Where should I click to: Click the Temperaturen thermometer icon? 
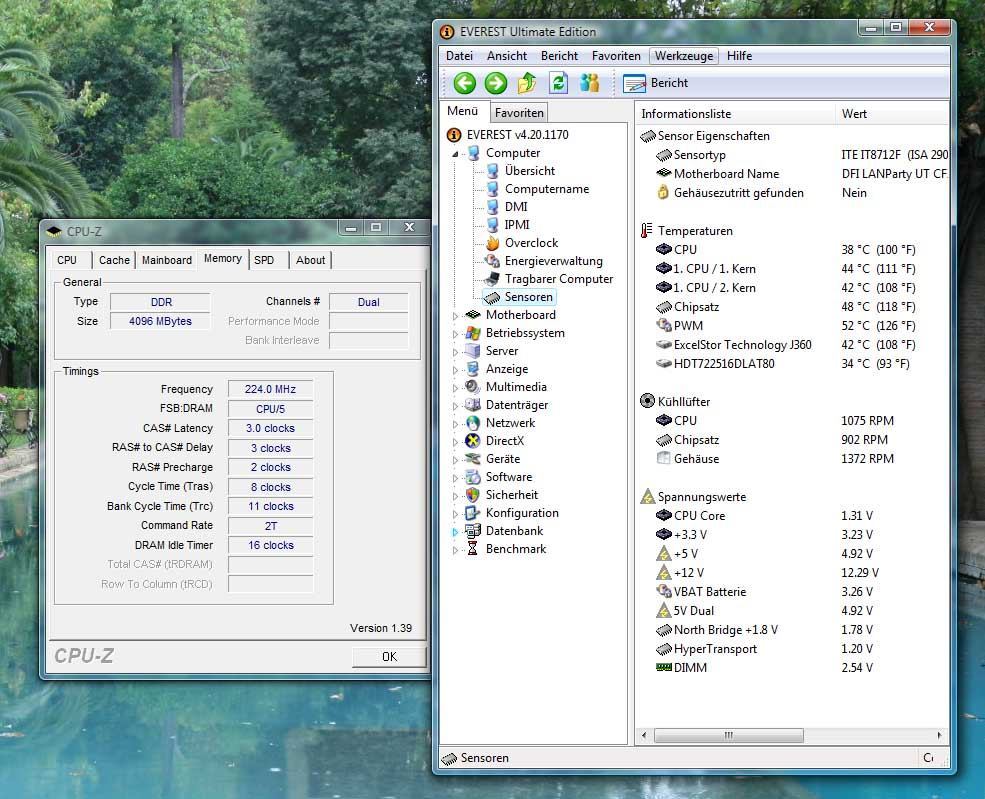pos(646,231)
